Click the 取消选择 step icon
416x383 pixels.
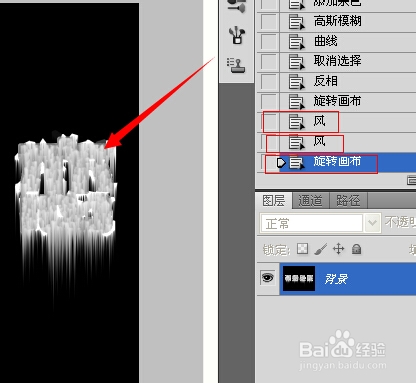[x=296, y=62]
